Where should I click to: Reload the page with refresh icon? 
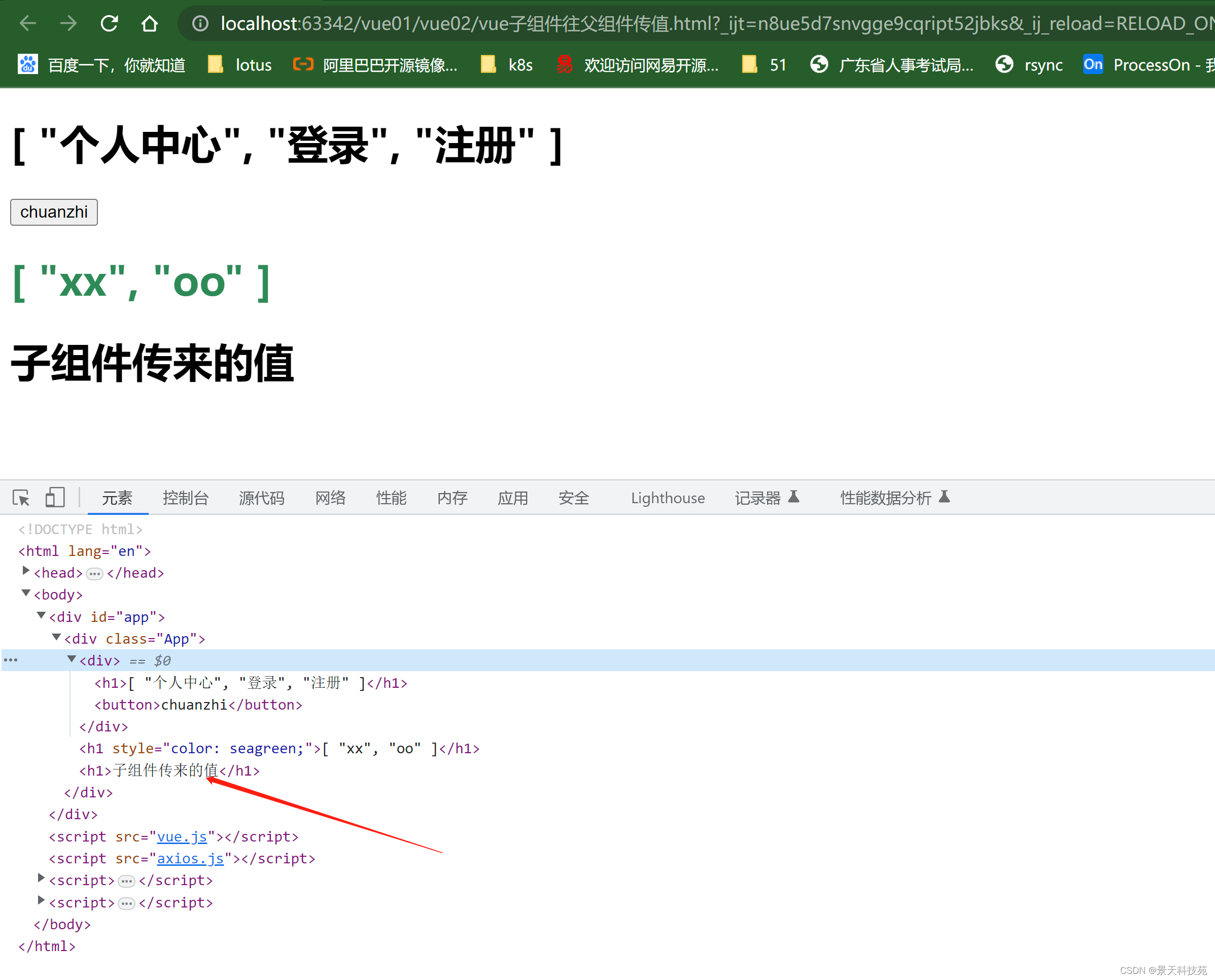pyautogui.click(x=109, y=23)
